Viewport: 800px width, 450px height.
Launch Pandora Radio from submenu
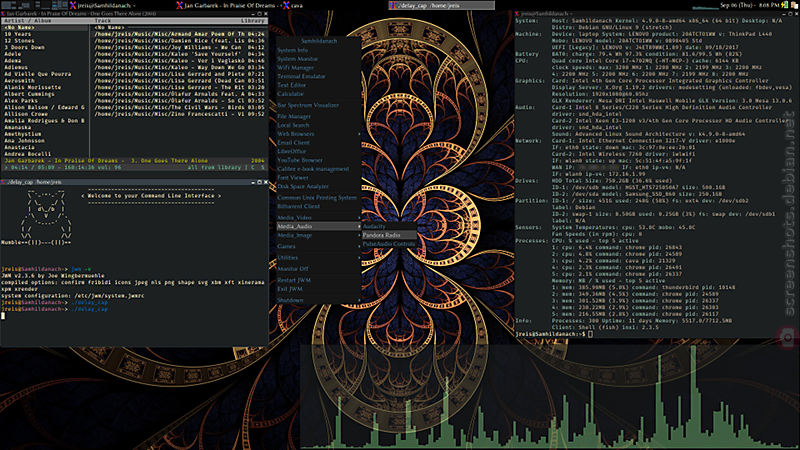pyautogui.click(x=389, y=235)
